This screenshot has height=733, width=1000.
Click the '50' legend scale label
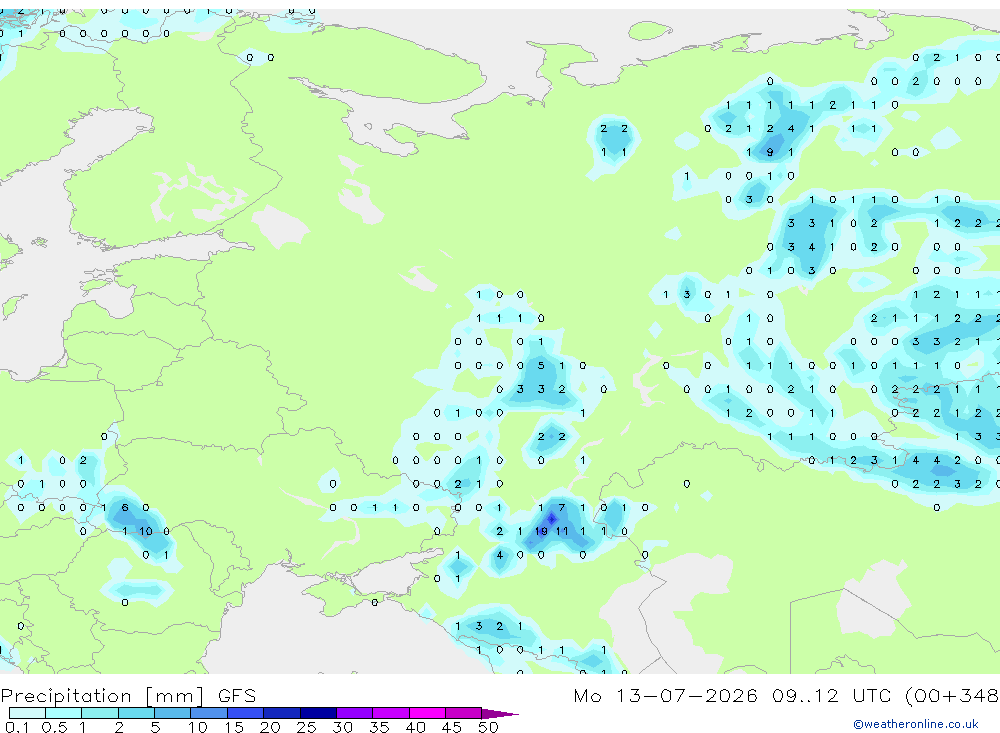(489, 727)
